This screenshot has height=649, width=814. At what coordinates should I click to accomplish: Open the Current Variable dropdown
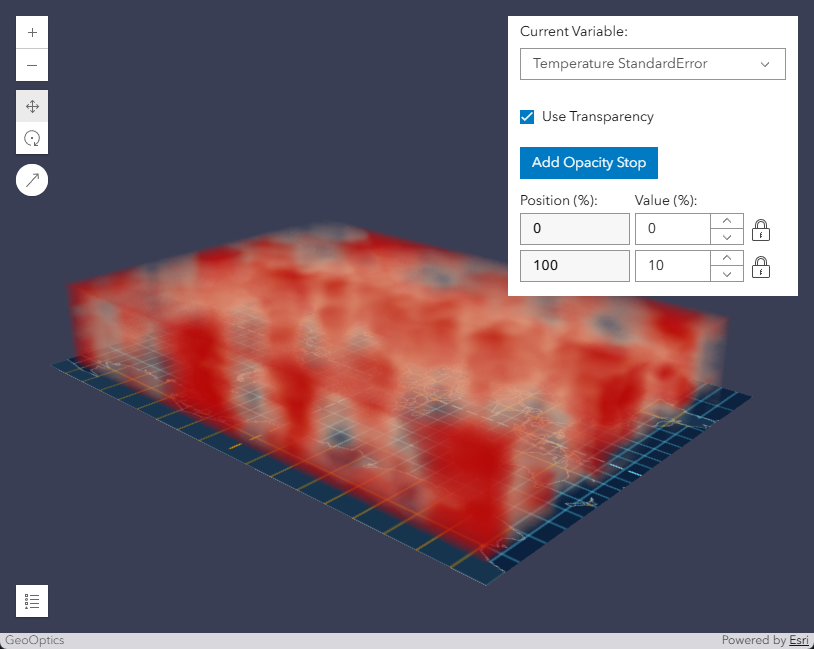pos(652,64)
